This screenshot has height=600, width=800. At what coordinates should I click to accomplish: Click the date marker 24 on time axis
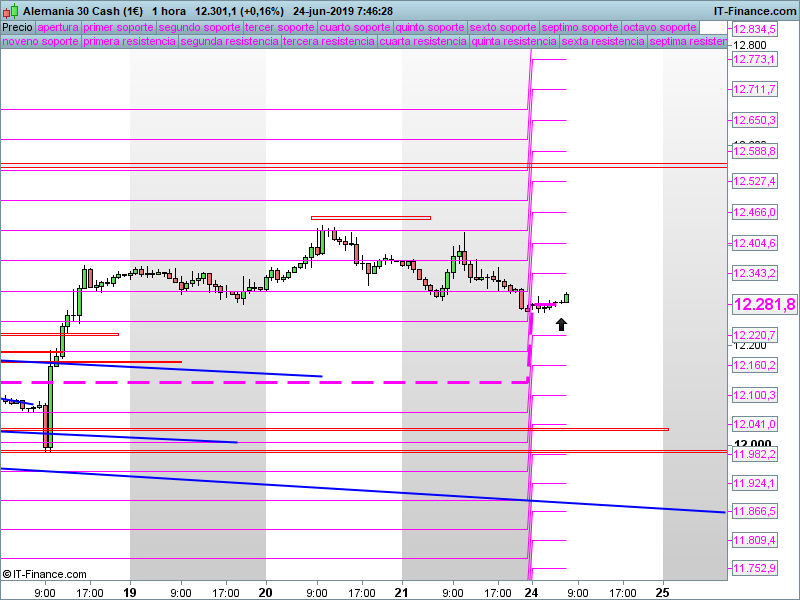[x=531, y=591]
